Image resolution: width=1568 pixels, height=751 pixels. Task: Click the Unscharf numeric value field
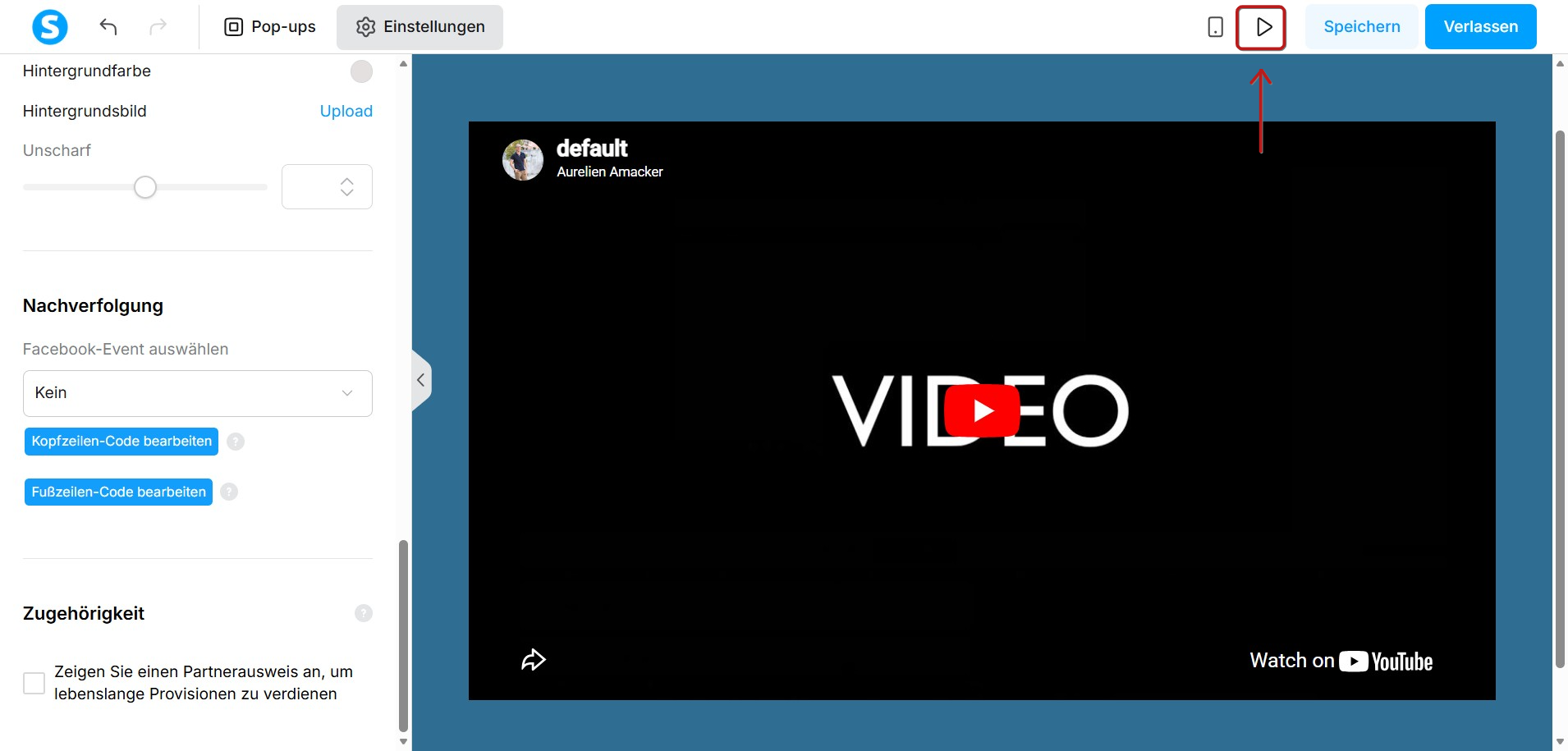click(327, 187)
